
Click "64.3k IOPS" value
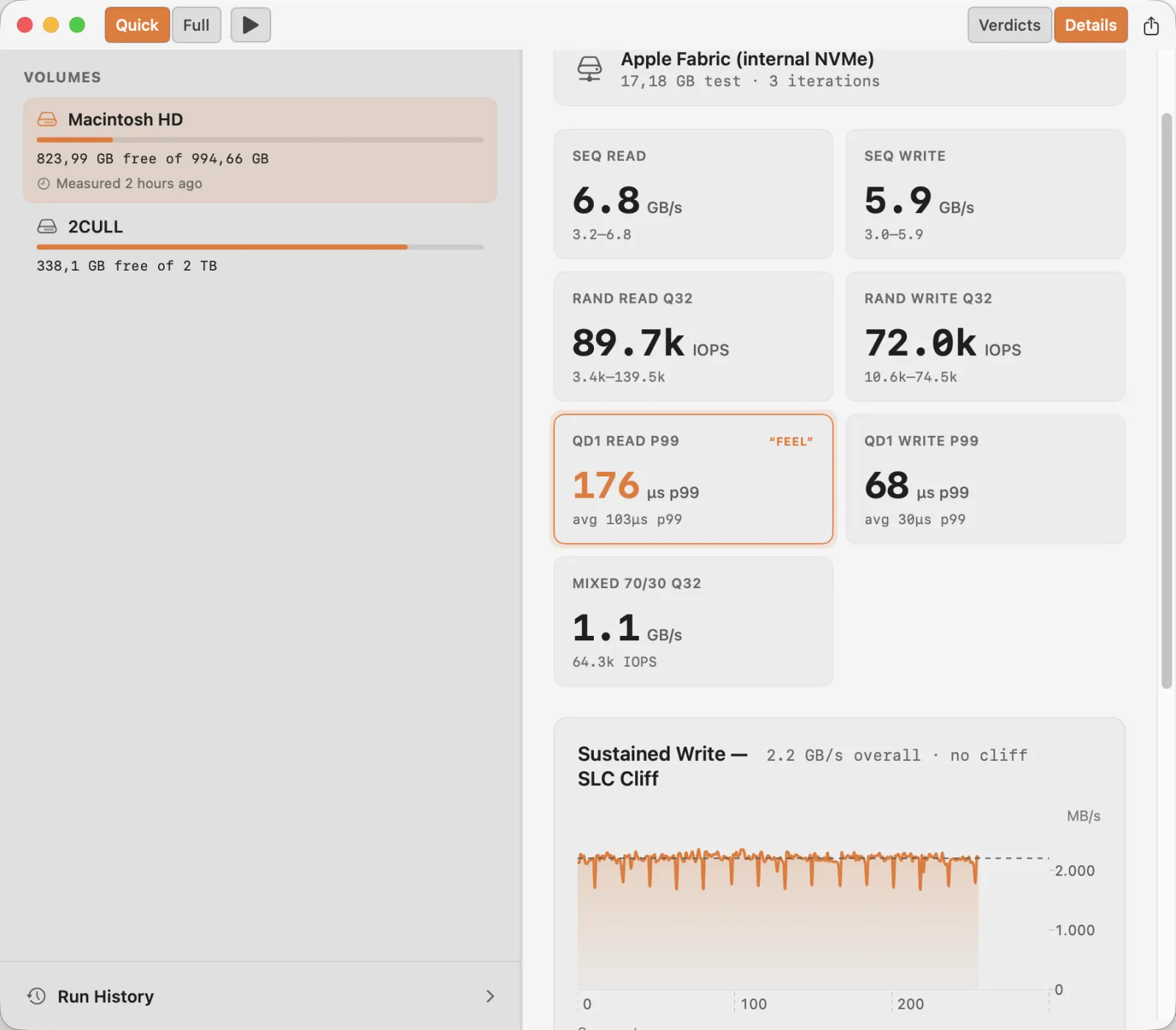click(x=614, y=662)
